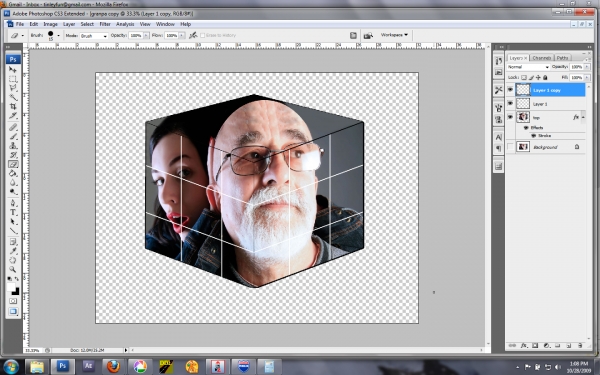Select the Paint Bucket tool
600x375 pixels.
pos(13,173)
